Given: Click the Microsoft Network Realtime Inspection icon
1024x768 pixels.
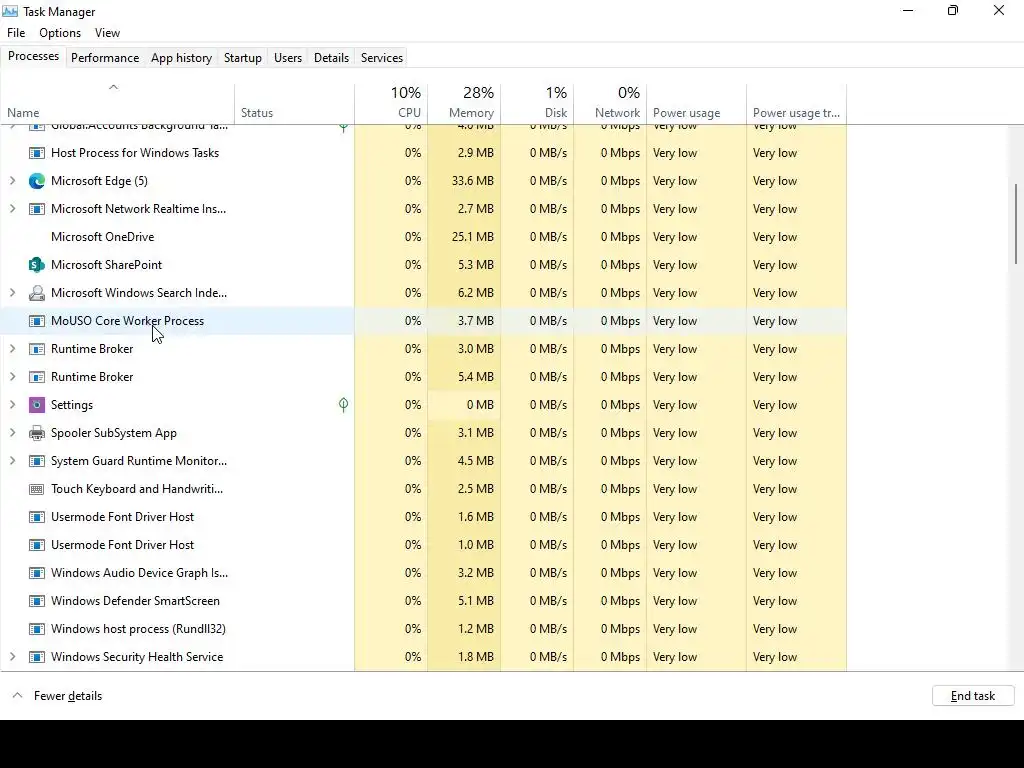Looking at the screenshot, I should (37, 209).
